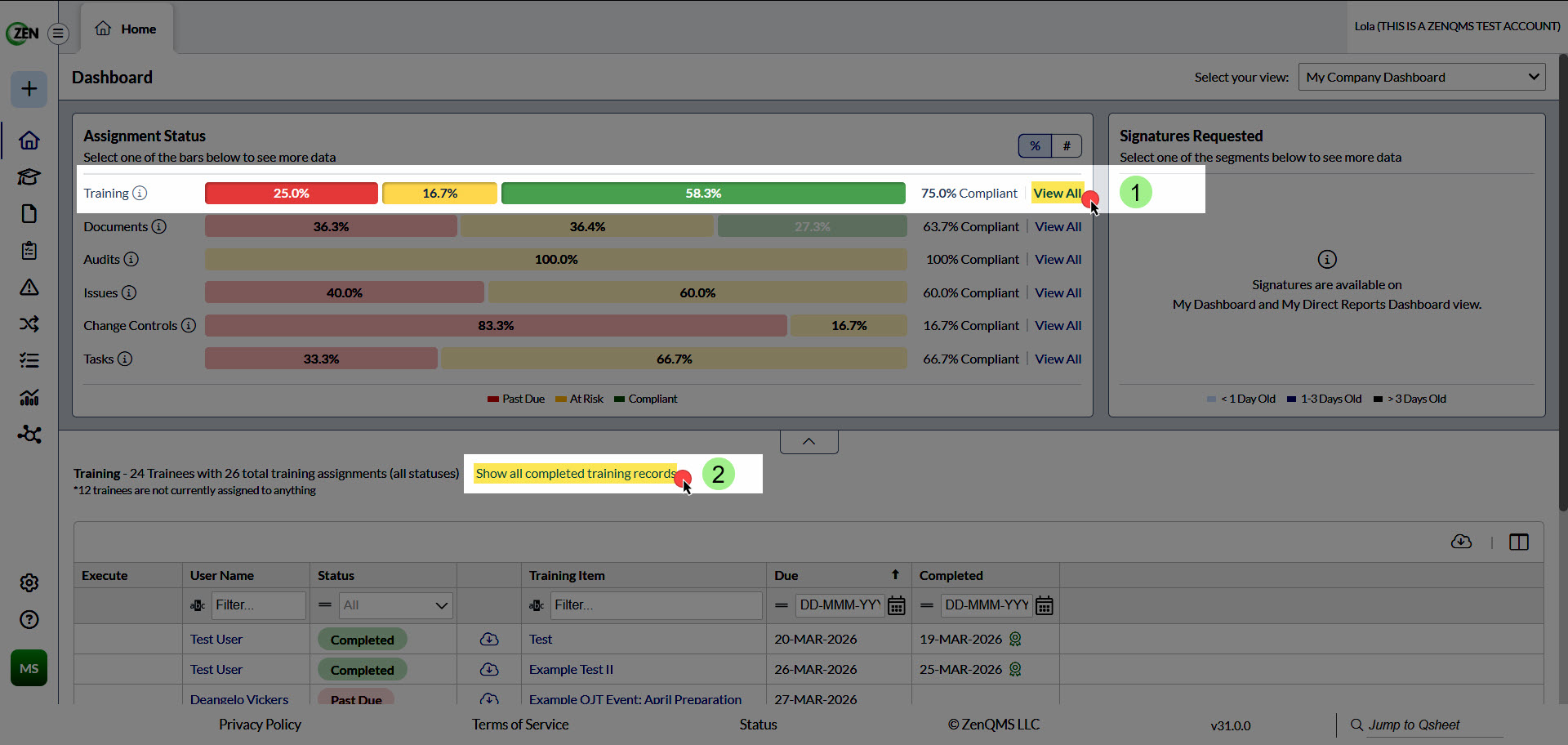
Task: Toggle the hamburger menu next to ZEN logo
Action: pos(58,33)
